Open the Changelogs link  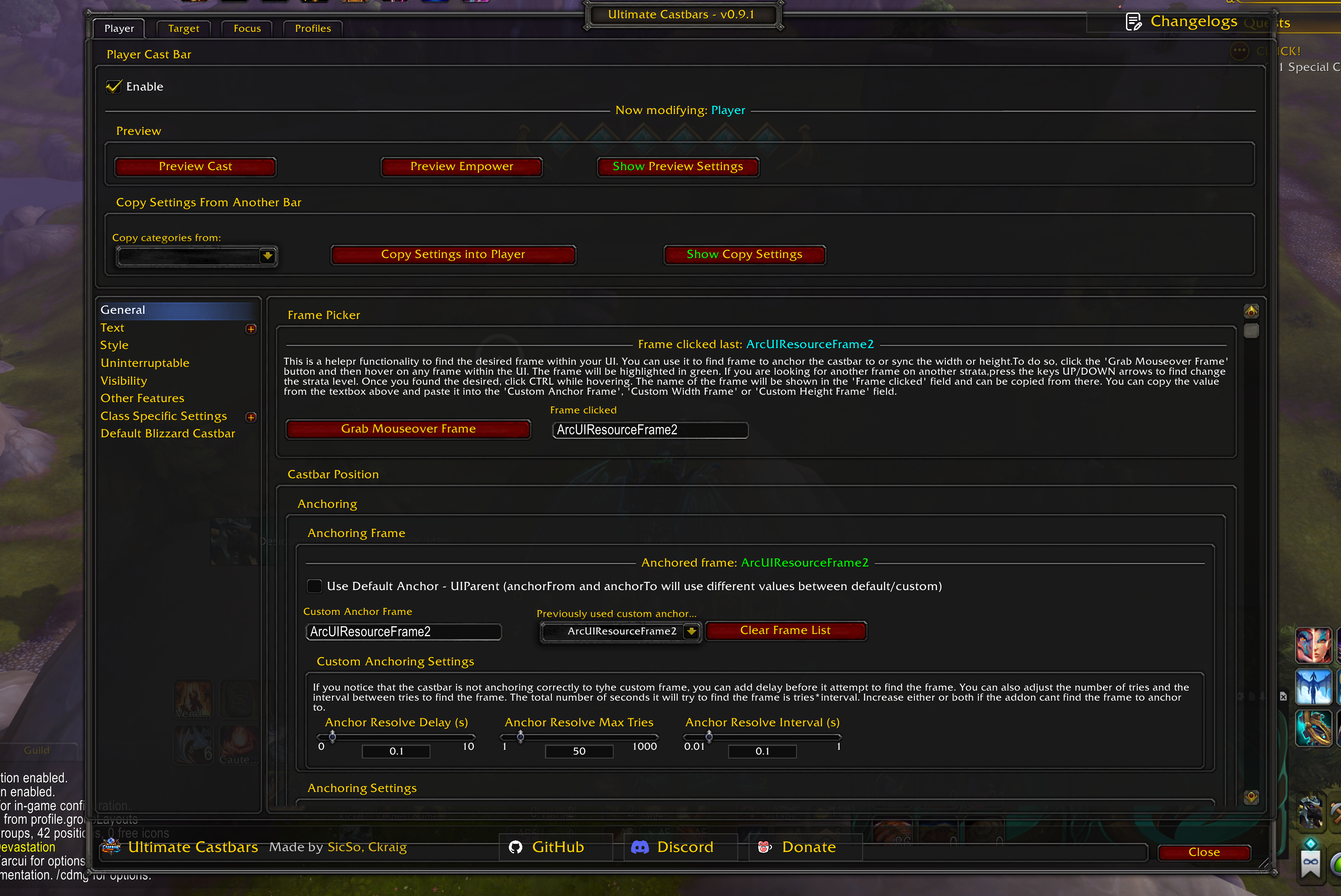[1181, 22]
